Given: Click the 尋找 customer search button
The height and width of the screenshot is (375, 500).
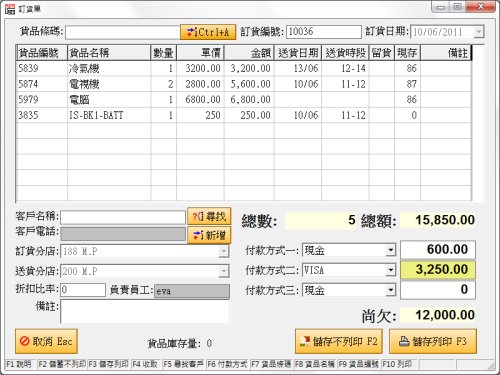Looking at the screenshot, I should [209, 217].
